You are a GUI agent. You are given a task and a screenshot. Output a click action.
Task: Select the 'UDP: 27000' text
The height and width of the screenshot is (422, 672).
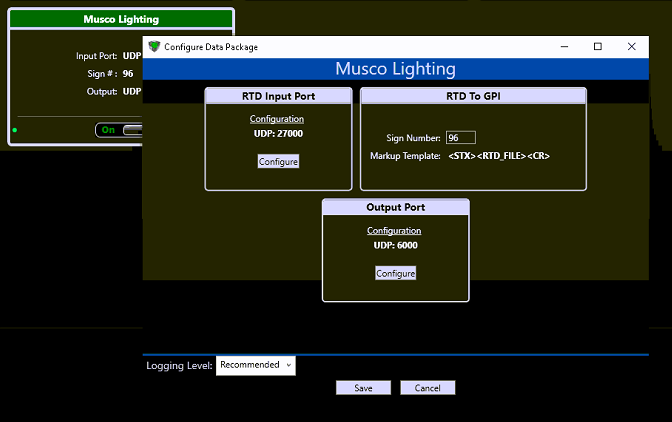tap(278, 134)
